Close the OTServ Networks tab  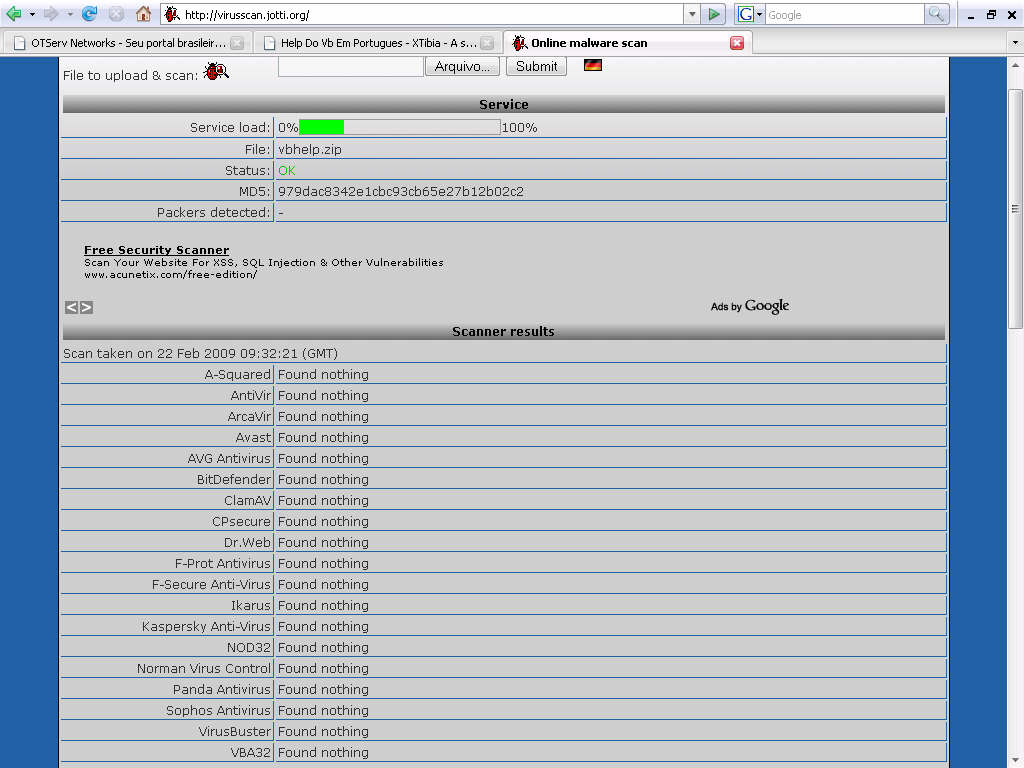(x=237, y=43)
